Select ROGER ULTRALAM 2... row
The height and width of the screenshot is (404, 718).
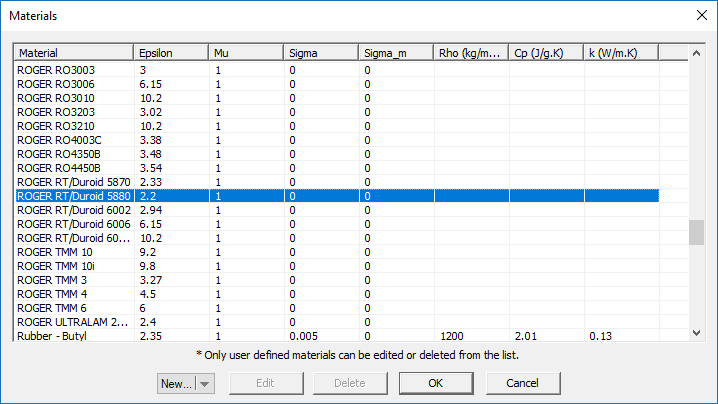[x=337, y=322]
